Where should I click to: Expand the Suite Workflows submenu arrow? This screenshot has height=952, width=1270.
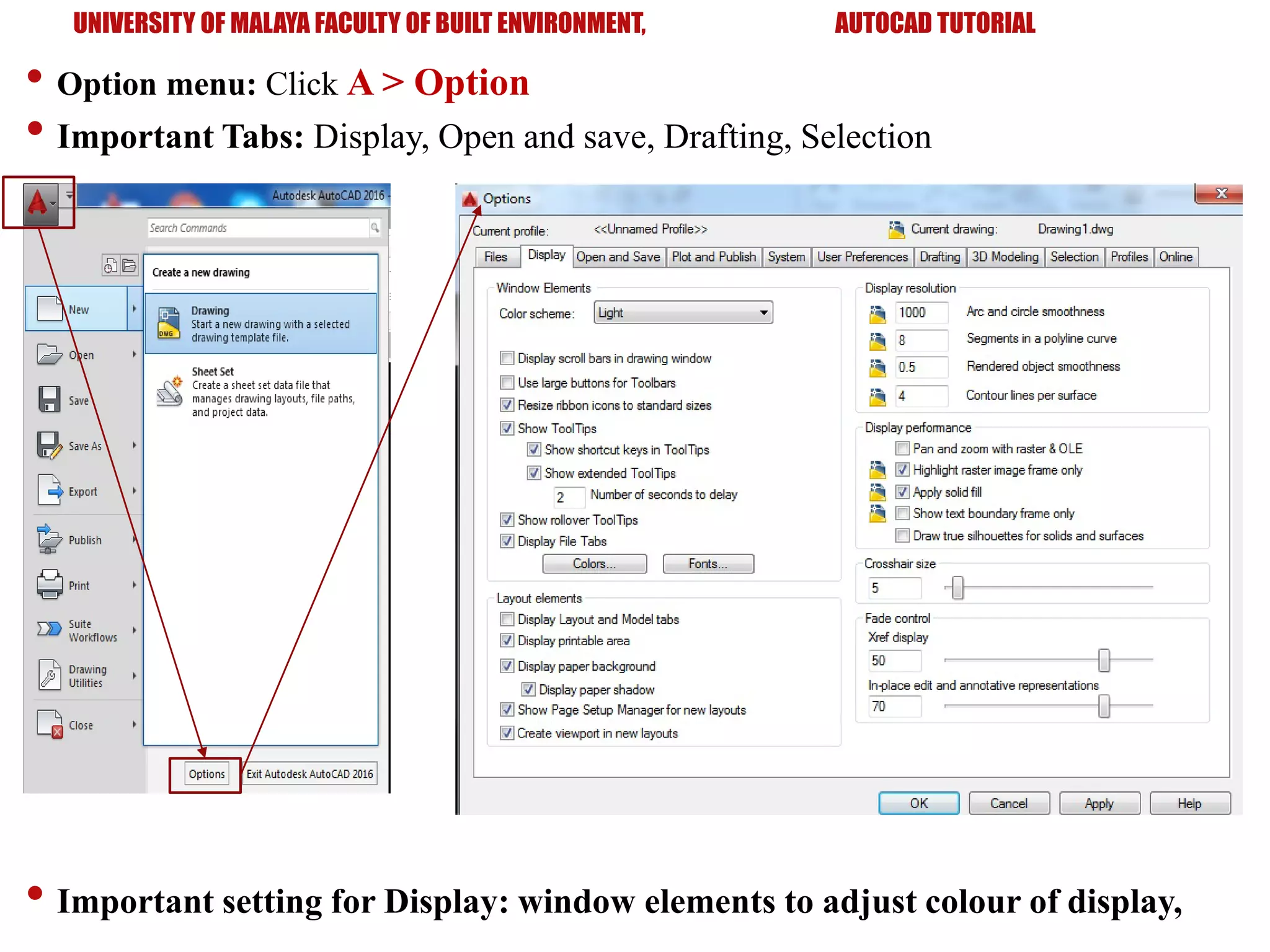click(134, 630)
